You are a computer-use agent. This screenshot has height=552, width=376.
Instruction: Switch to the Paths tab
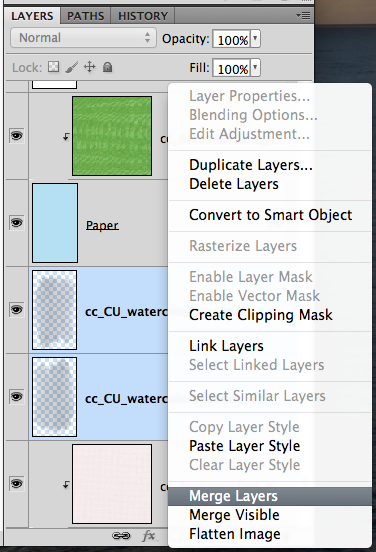click(x=86, y=16)
